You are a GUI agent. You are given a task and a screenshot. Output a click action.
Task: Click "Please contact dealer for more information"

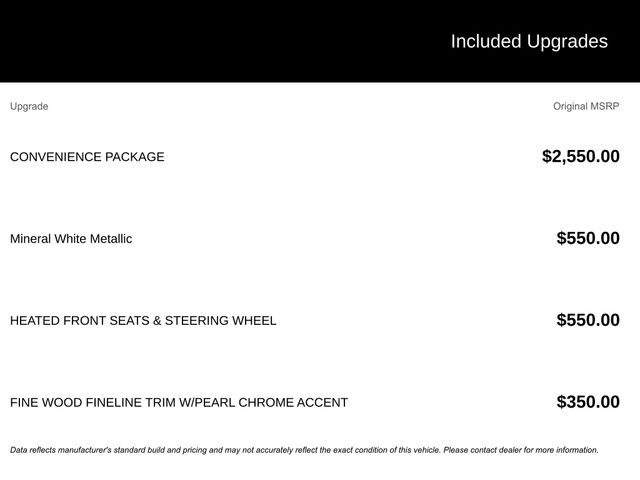(520, 450)
